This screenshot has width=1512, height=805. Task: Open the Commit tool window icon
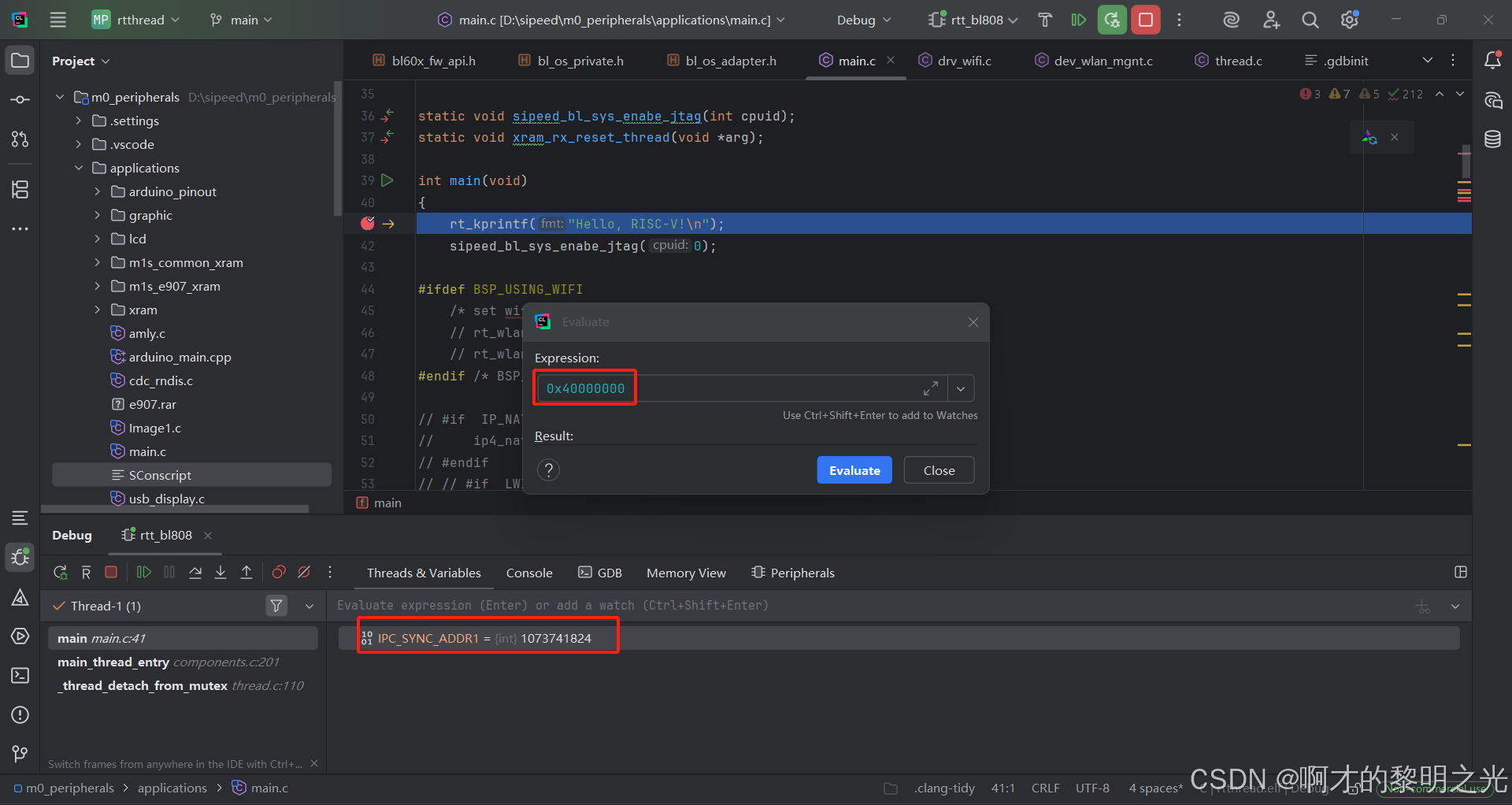tap(20, 99)
